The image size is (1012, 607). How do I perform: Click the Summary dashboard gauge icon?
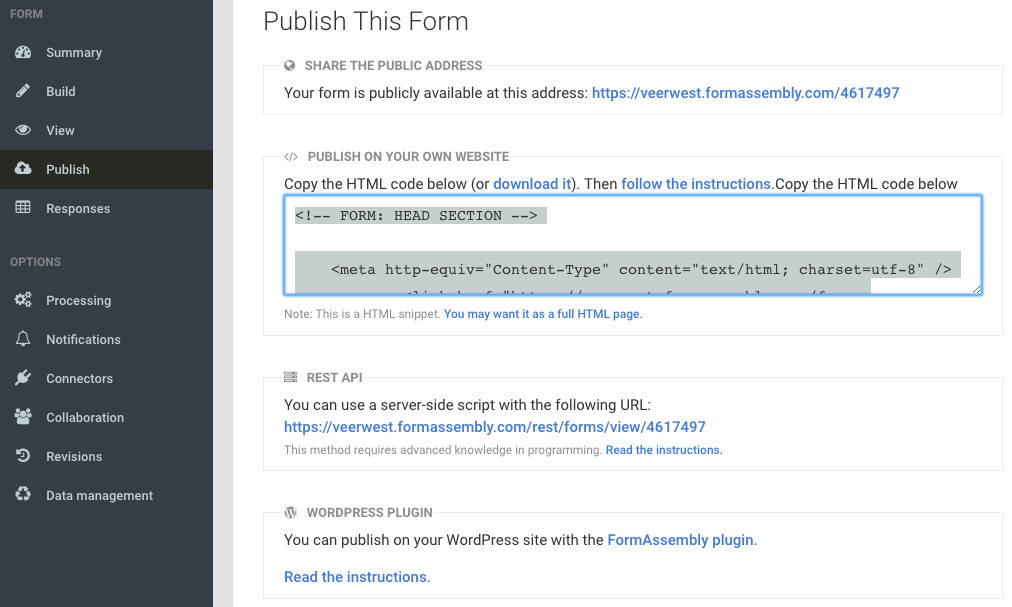click(x=23, y=52)
